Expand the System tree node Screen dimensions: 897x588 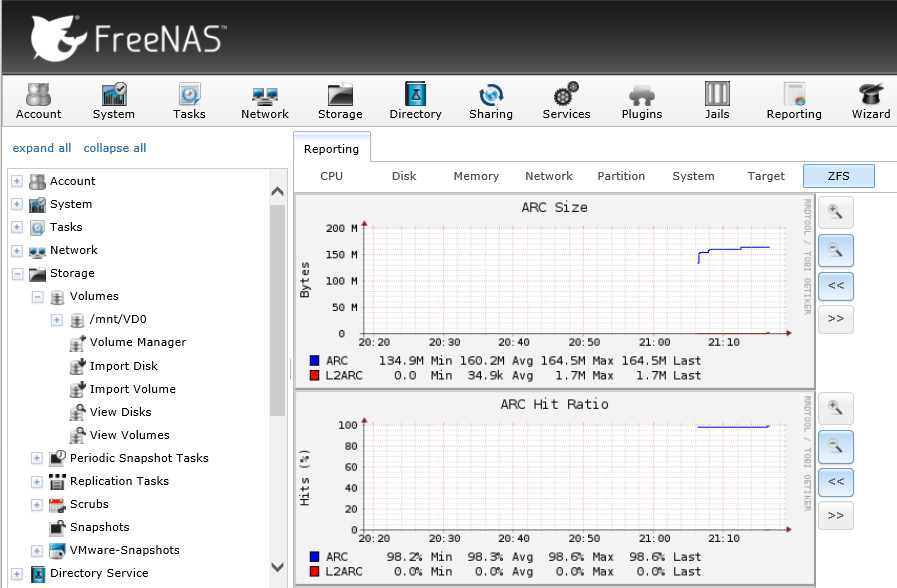point(17,204)
